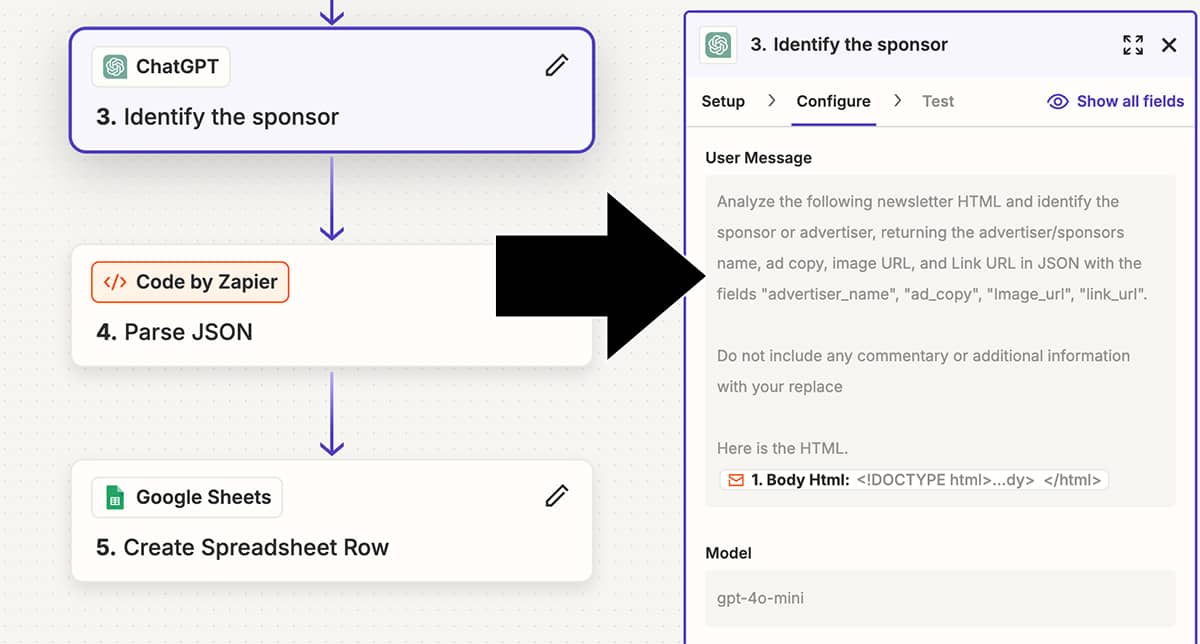The height and width of the screenshot is (644, 1200).
Task: Click the 1. Body Html mapped data pill
Action: click(914, 480)
